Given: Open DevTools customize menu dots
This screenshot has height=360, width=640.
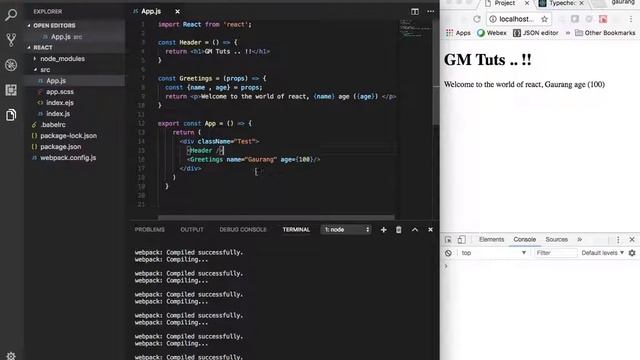Looking at the screenshot, I should (x=618, y=240).
